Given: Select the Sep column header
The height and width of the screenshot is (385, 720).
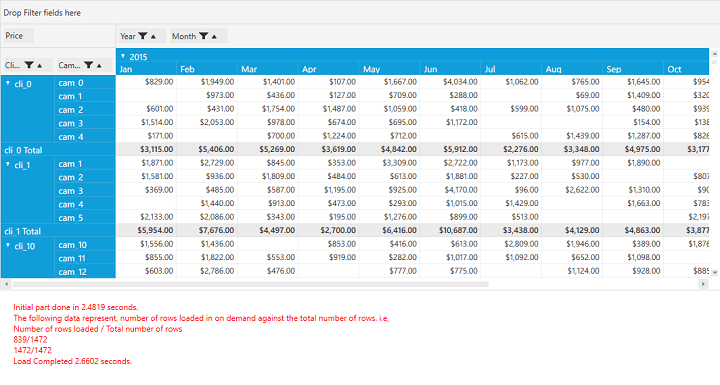Looking at the screenshot, I should point(633,69).
